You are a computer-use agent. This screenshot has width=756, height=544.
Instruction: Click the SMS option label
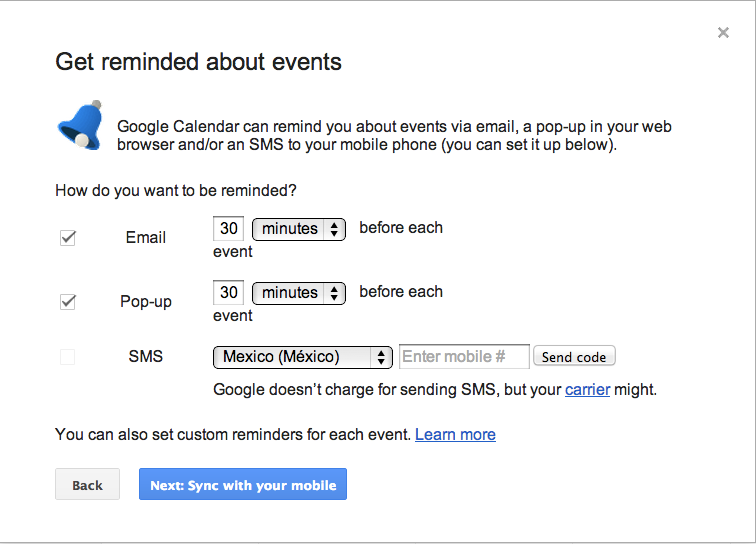click(x=146, y=356)
